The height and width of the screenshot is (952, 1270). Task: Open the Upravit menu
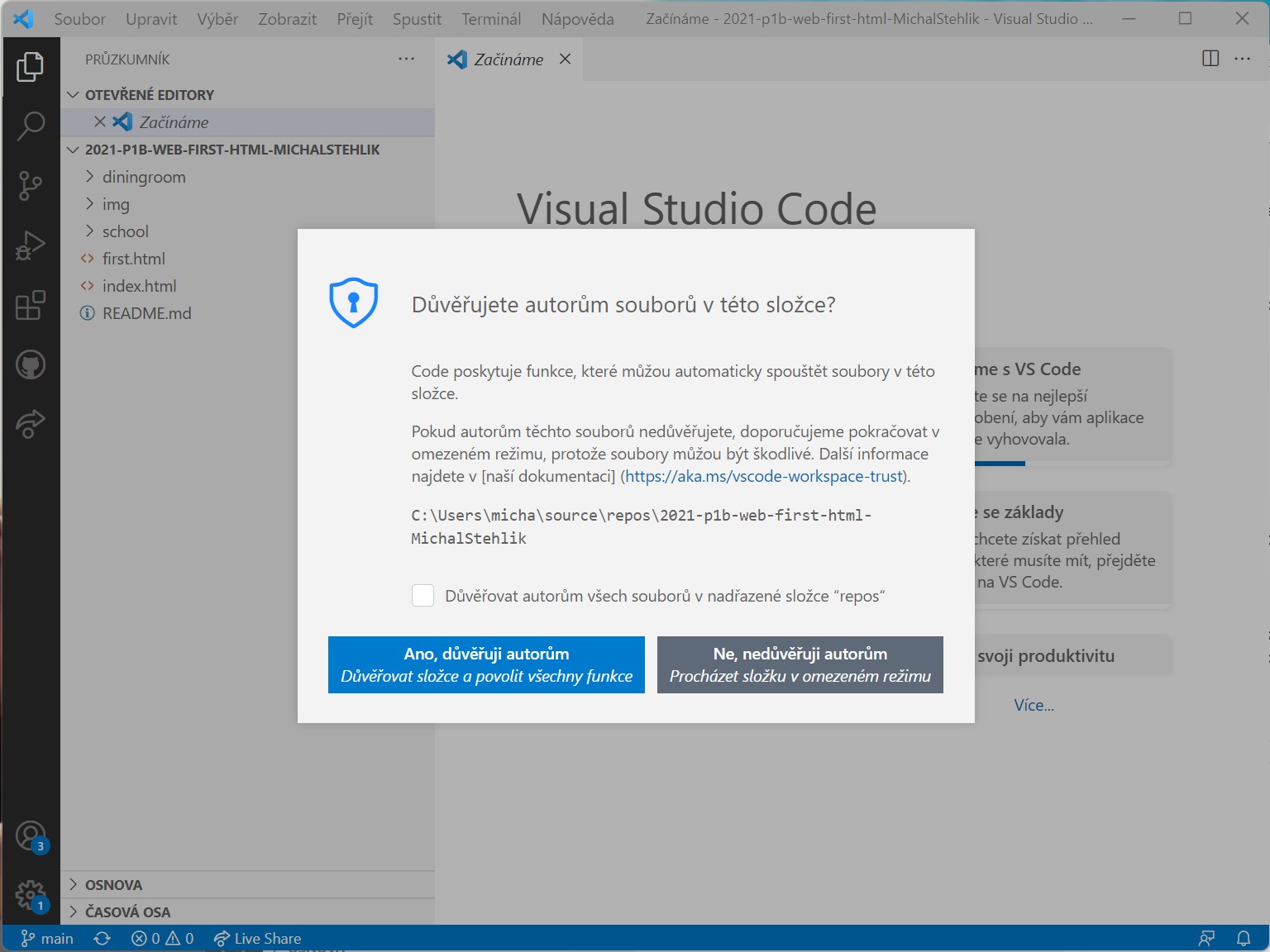click(x=151, y=18)
